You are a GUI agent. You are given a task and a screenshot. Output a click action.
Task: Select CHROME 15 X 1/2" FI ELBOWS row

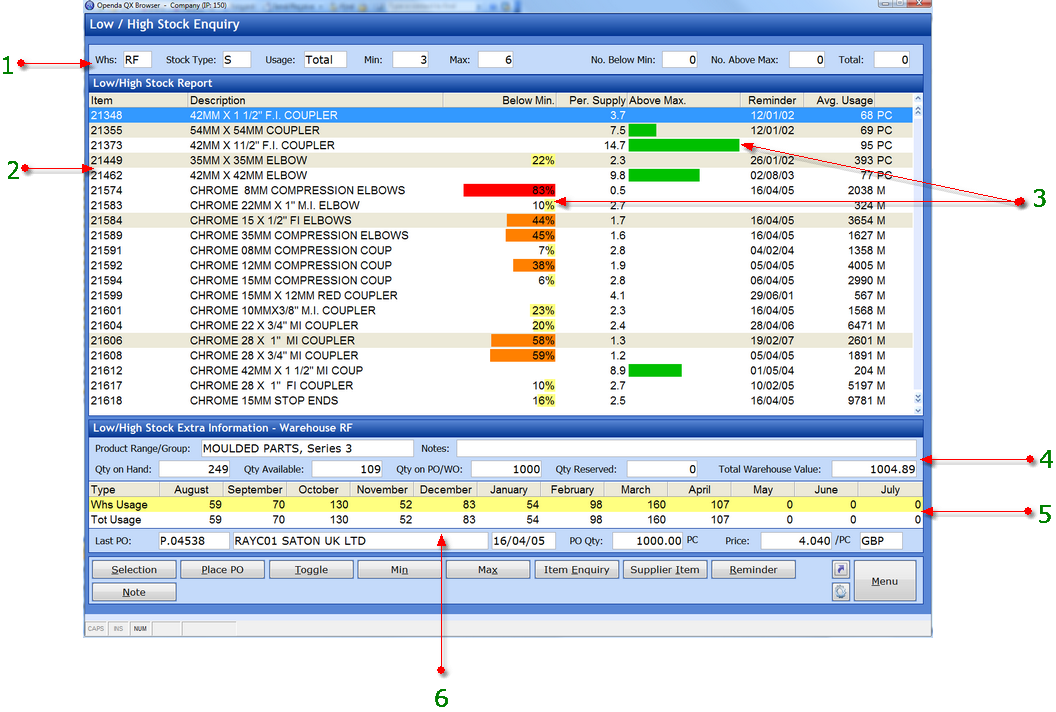[501, 220]
